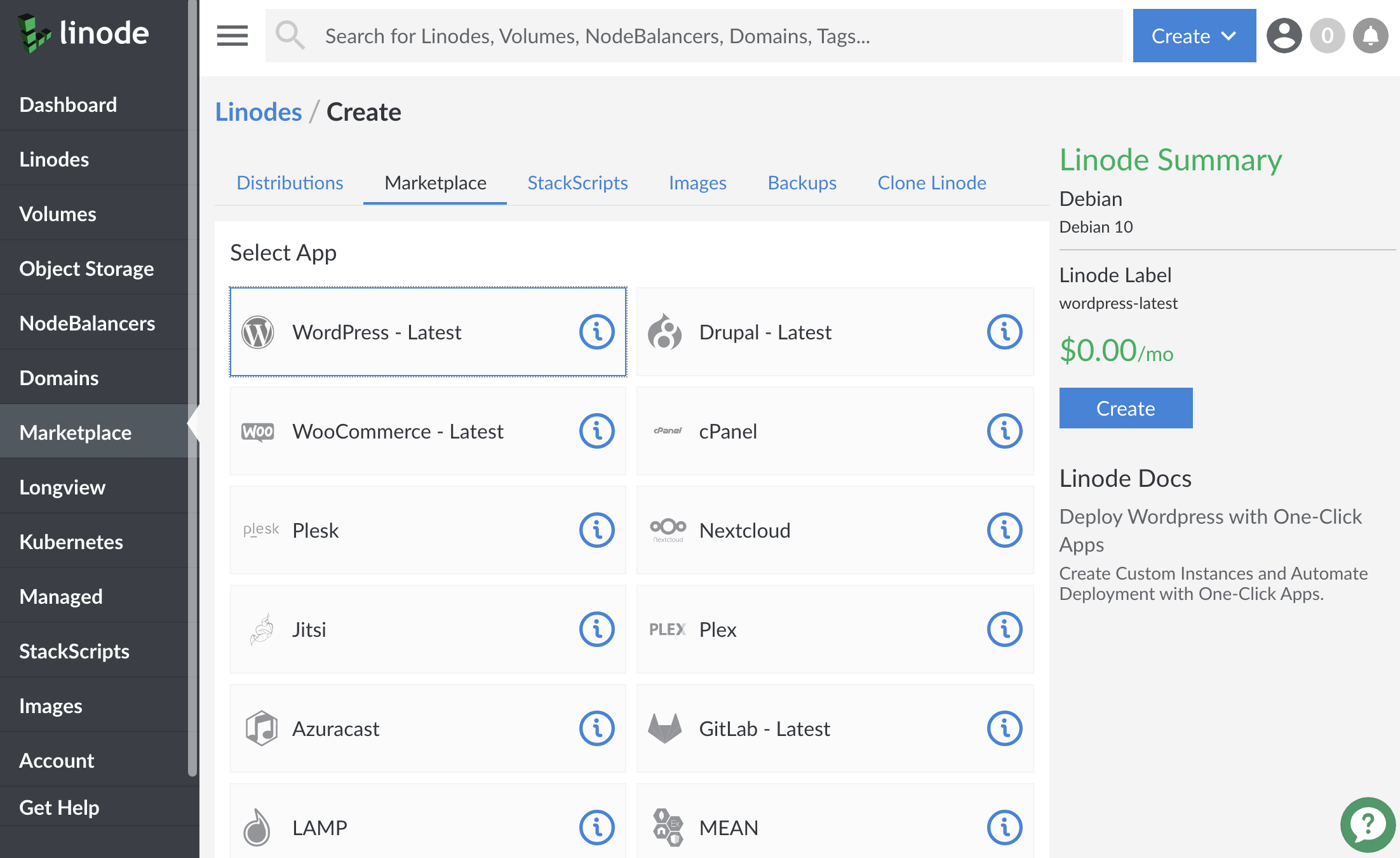
Task: Click the Azuracast app icon
Action: click(x=259, y=728)
